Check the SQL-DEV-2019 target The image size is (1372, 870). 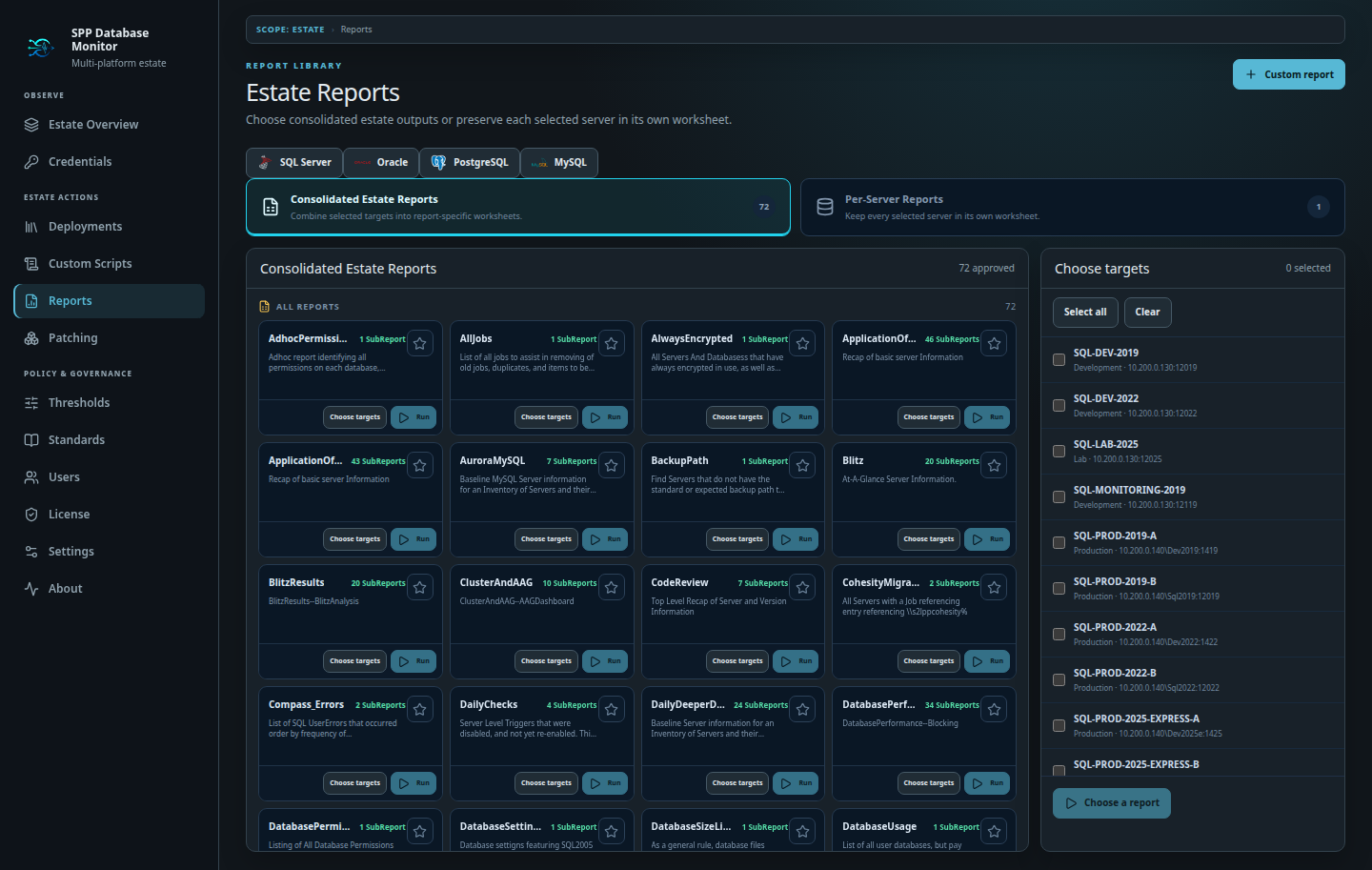[1059, 360]
